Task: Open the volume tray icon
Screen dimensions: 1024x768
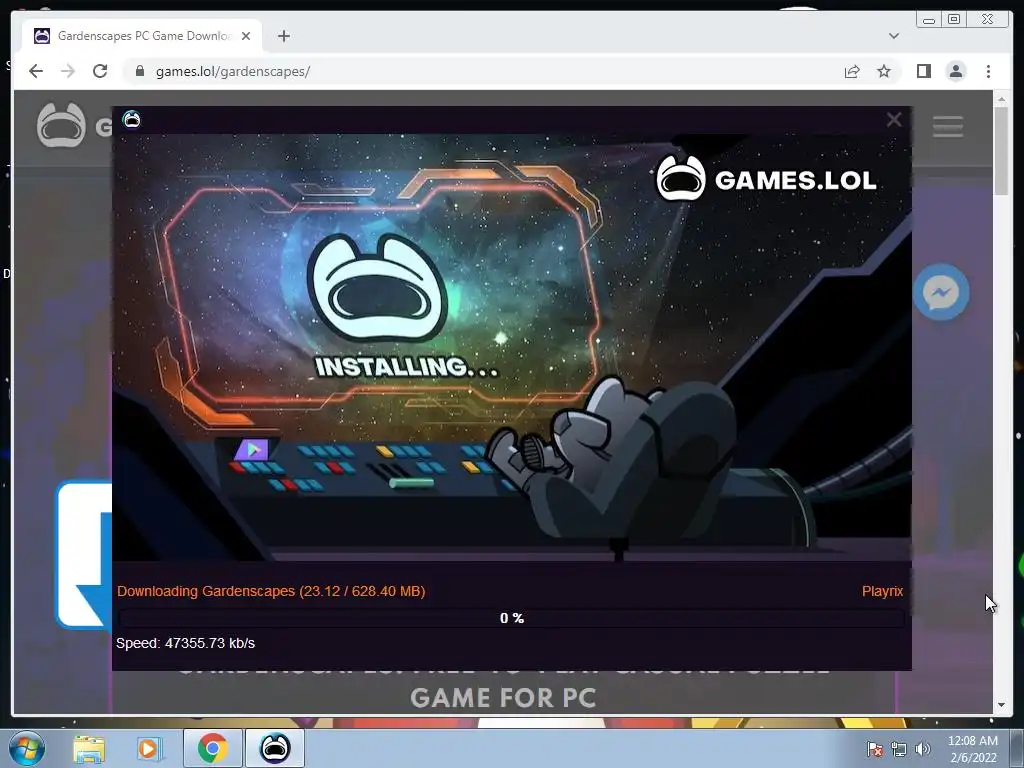Action: pos(923,749)
